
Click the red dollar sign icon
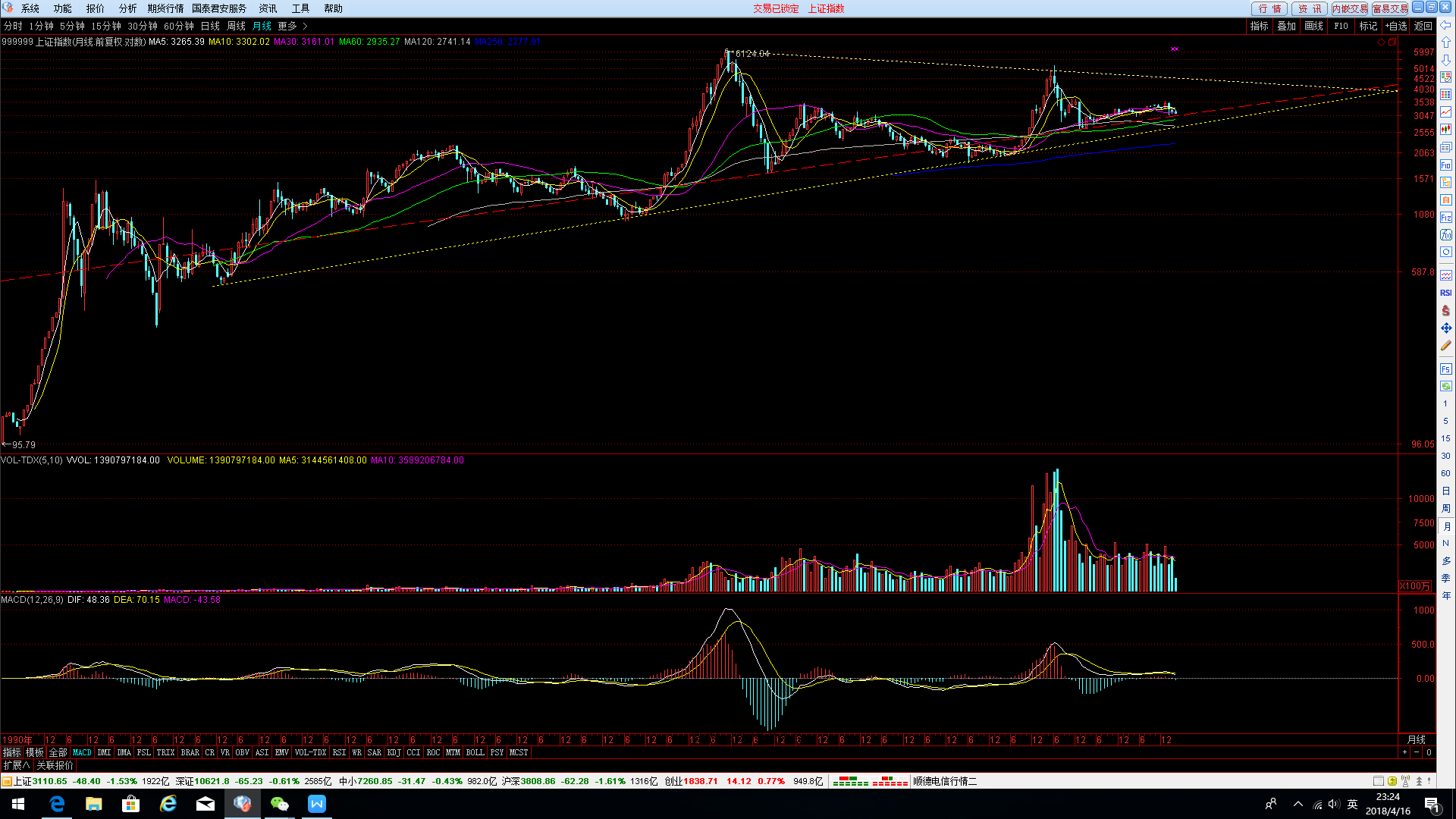pyautogui.click(x=1445, y=311)
